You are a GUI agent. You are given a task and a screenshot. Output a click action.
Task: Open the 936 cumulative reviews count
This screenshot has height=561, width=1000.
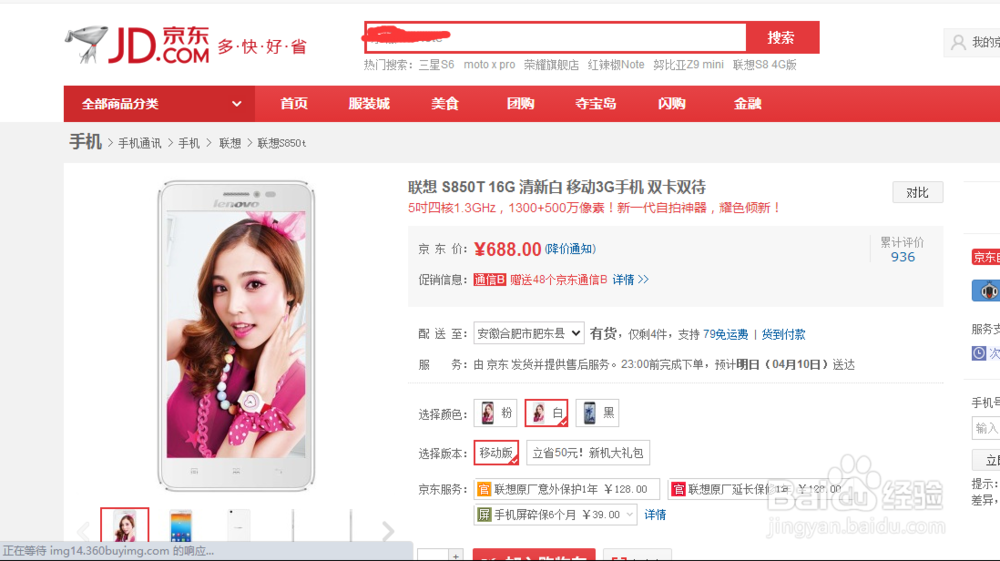coord(902,257)
